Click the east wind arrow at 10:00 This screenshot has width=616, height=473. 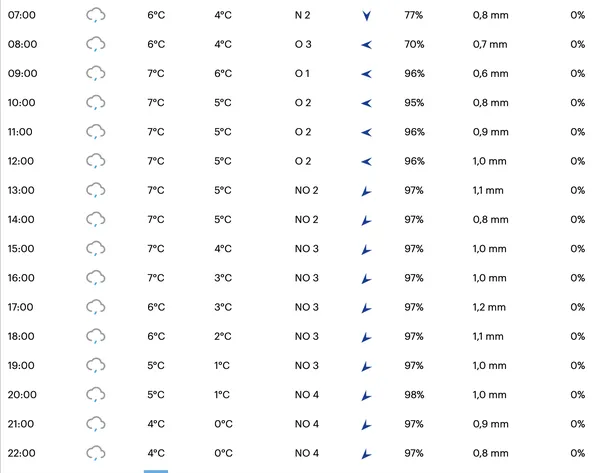coord(367,103)
